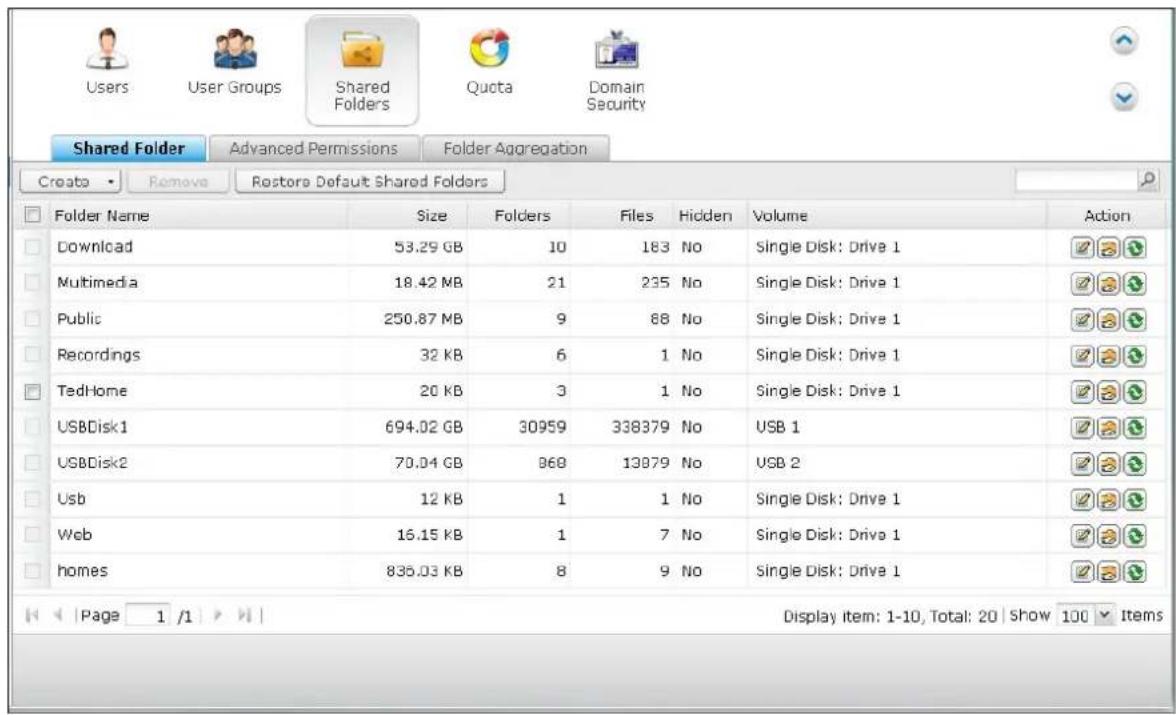Screen dimensions: 1176x715
Task: Check the Web folder checkbox
Action: [32, 535]
